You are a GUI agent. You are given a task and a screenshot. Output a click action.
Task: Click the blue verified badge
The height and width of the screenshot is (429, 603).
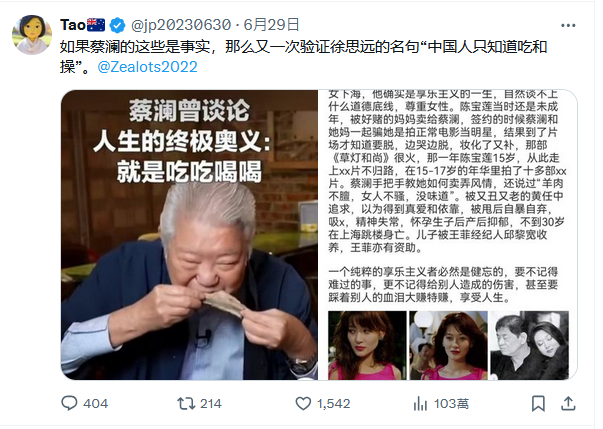click(x=118, y=25)
